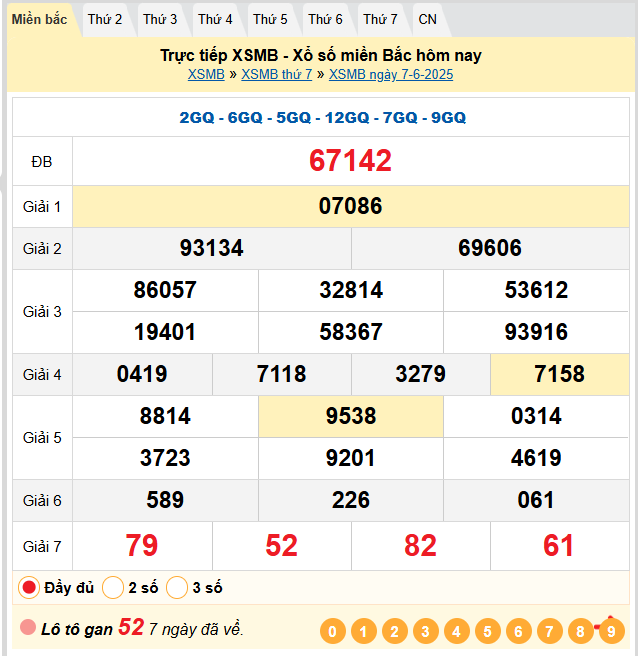Image resolution: width=638 pixels, height=656 pixels.
Task: Click the Giải 3 number 32814
Action: (x=351, y=290)
